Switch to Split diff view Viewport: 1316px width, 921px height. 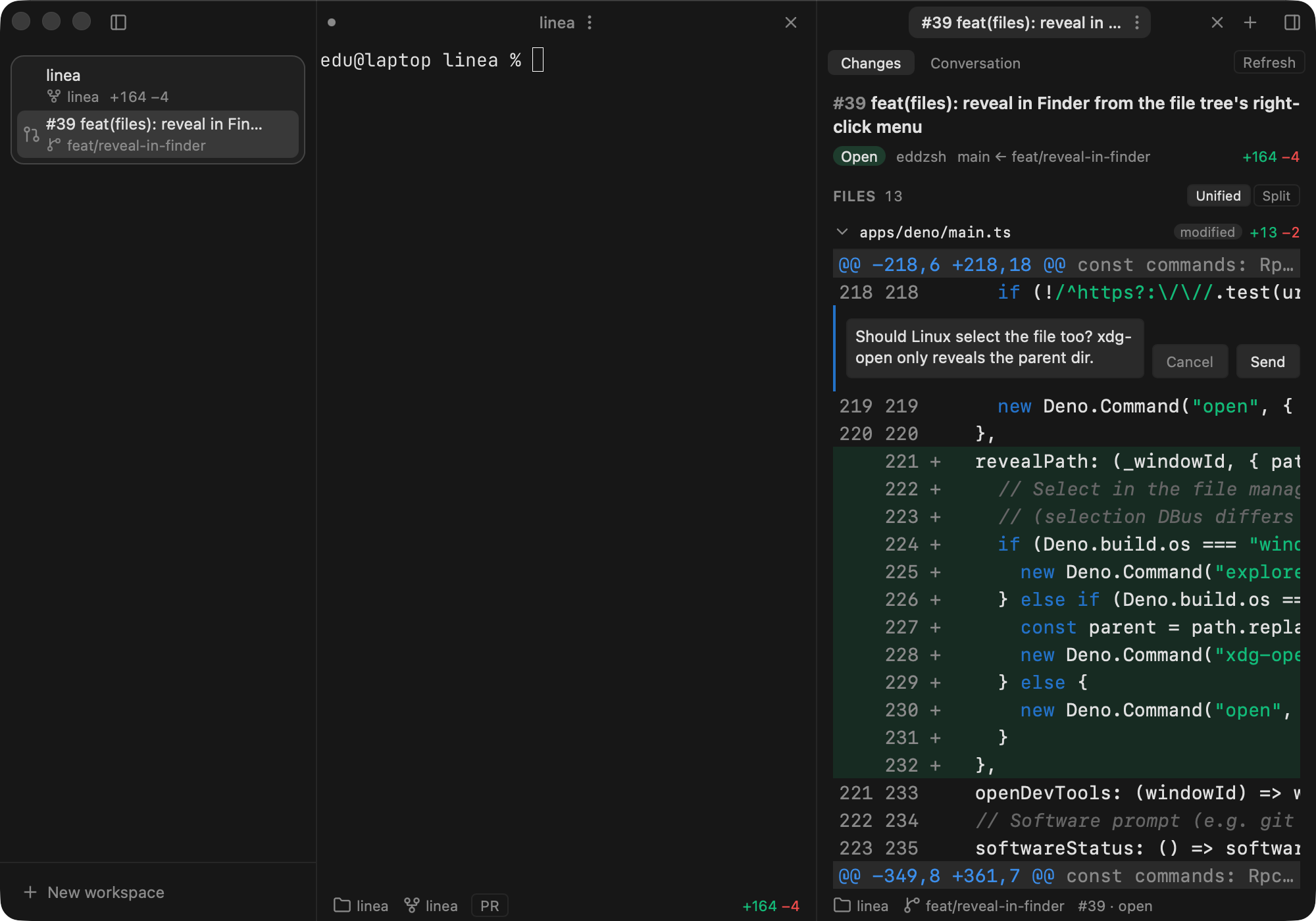tap(1276, 195)
